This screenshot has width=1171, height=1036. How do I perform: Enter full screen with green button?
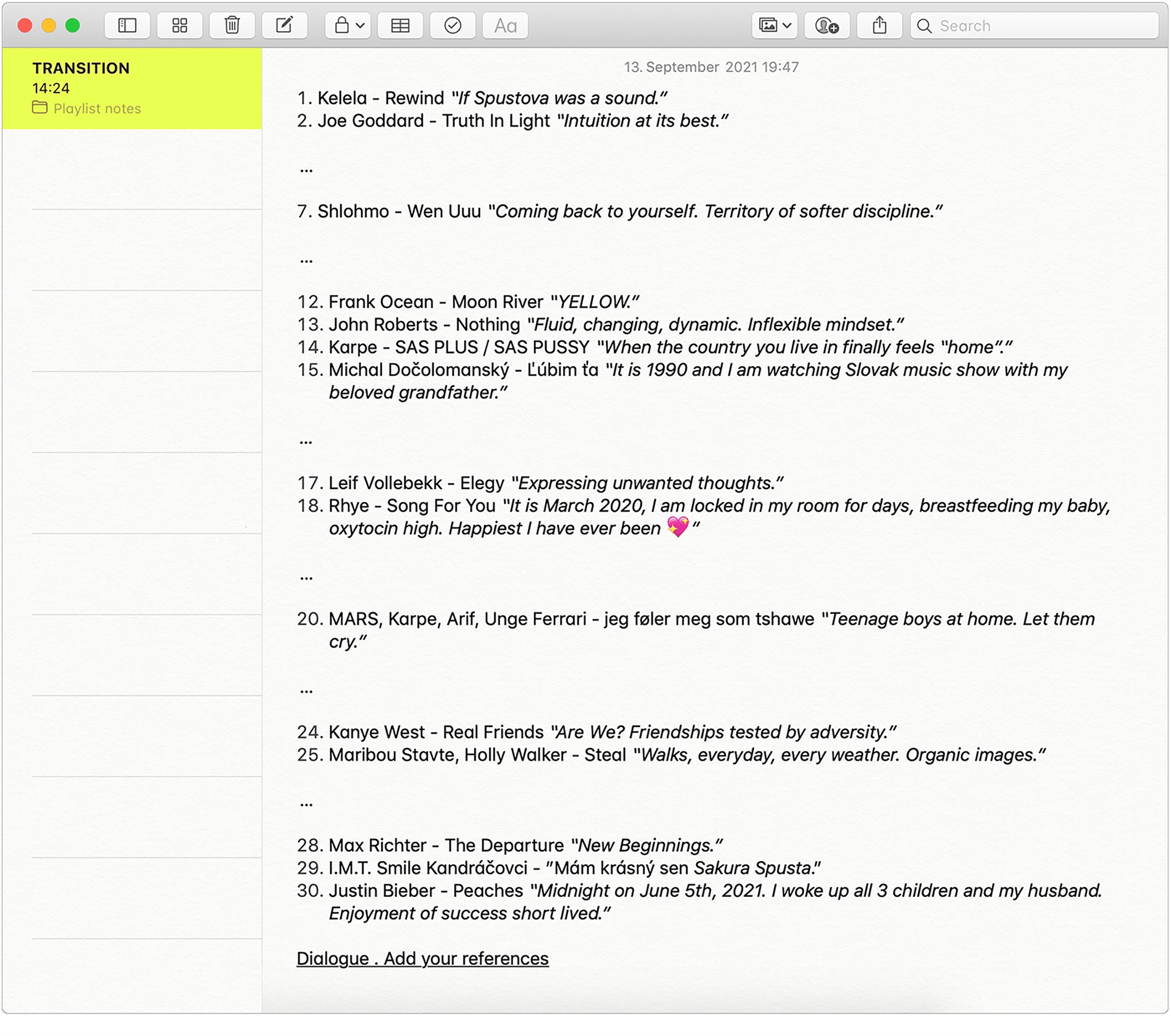pos(73,26)
